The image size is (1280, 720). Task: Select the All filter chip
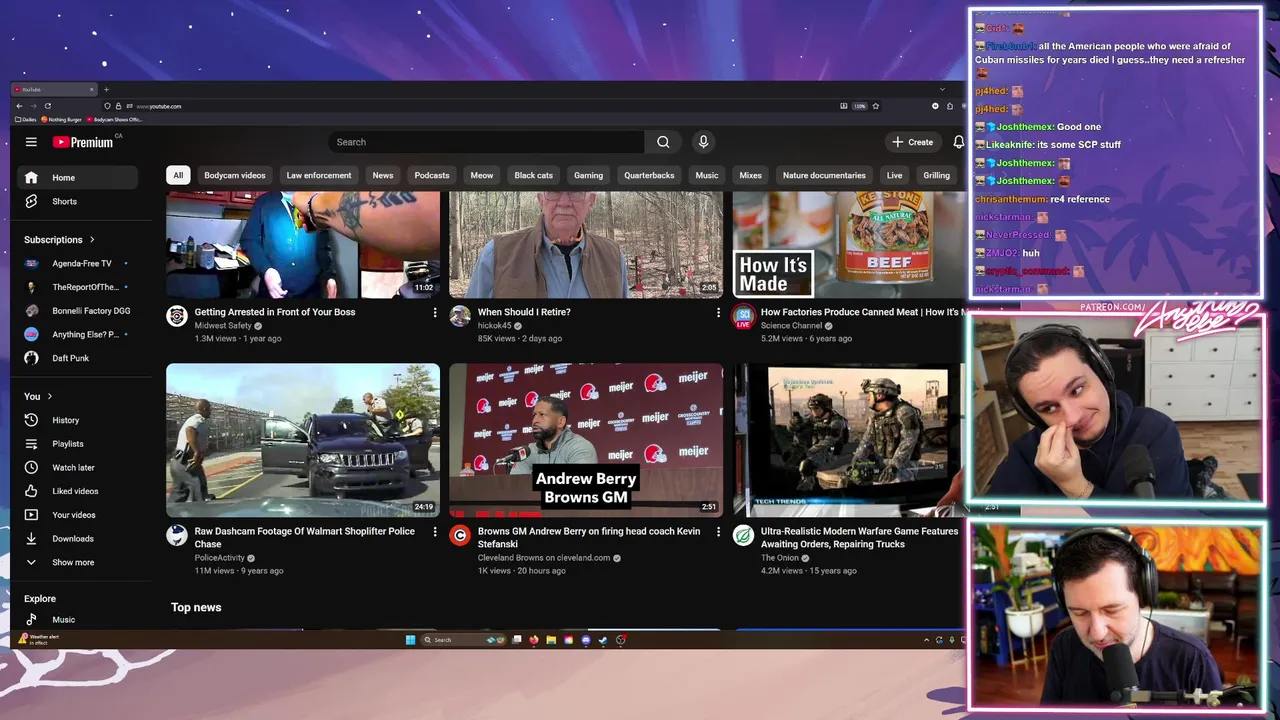pos(178,175)
